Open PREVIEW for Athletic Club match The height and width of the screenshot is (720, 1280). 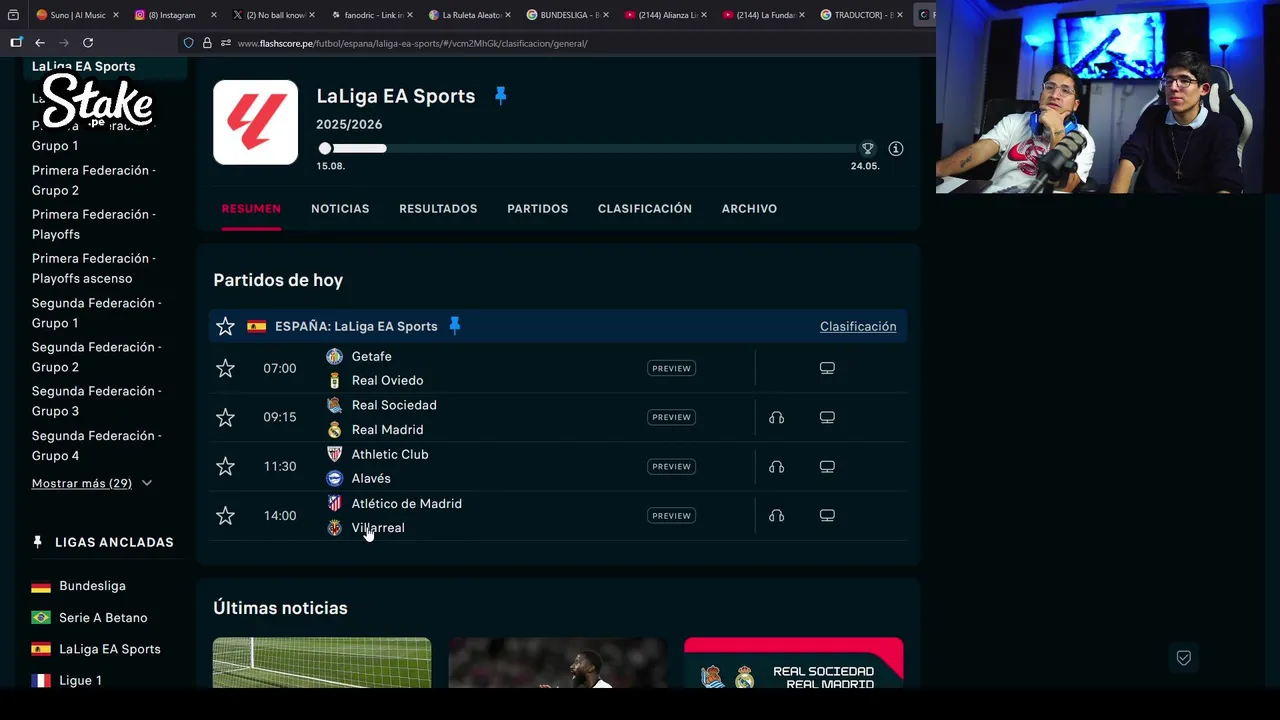[x=671, y=466]
